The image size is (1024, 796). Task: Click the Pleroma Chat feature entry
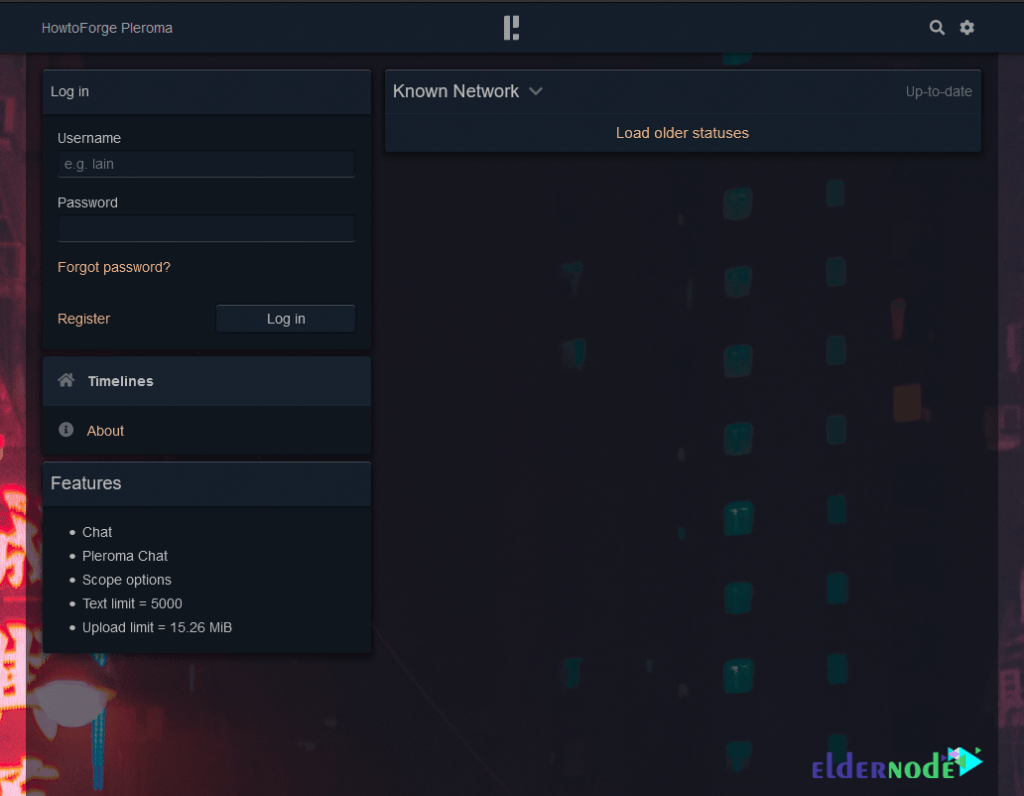(x=125, y=556)
